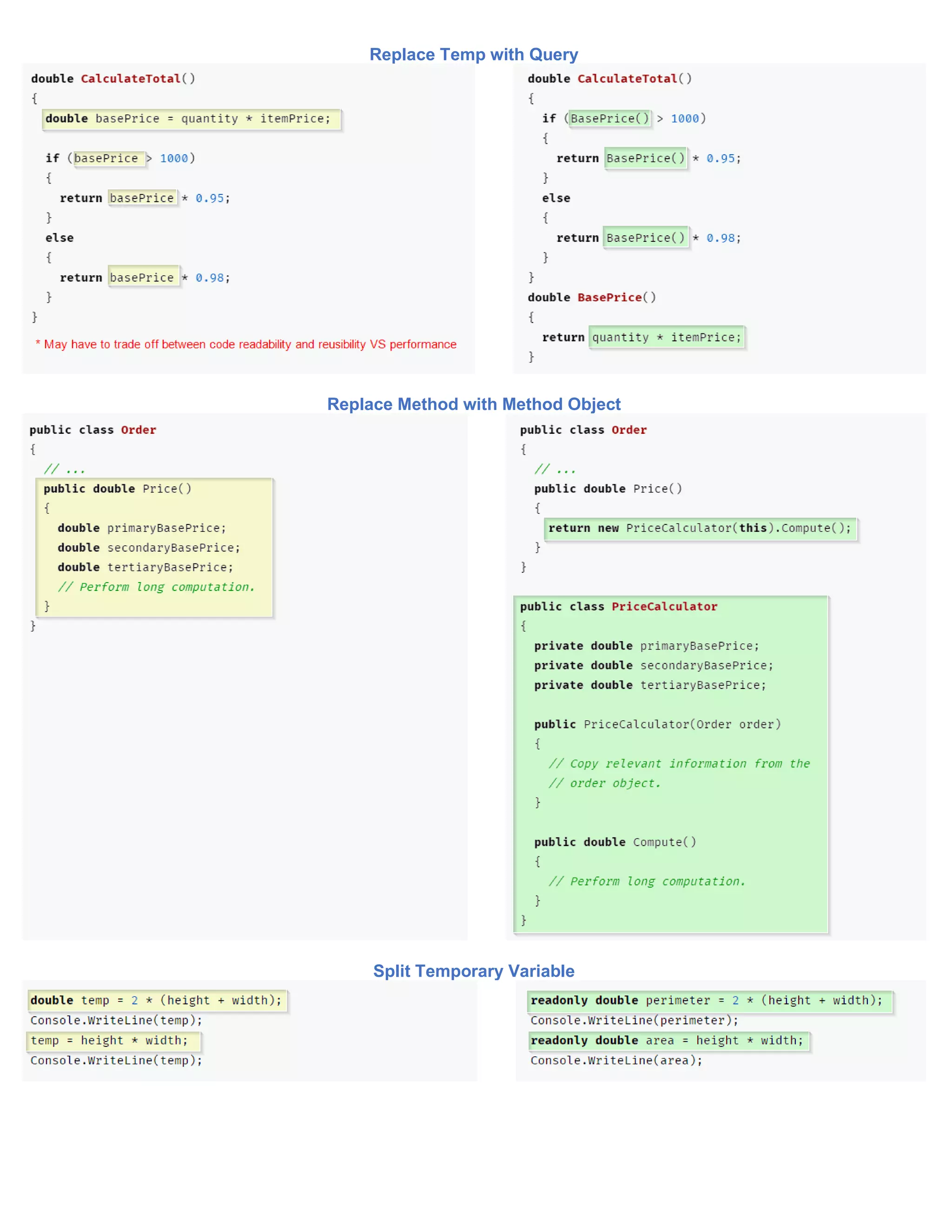Click highlighted 'basePrice' before '* 0.98' on left
The image size is (952, 1232).
click(143, 277)
